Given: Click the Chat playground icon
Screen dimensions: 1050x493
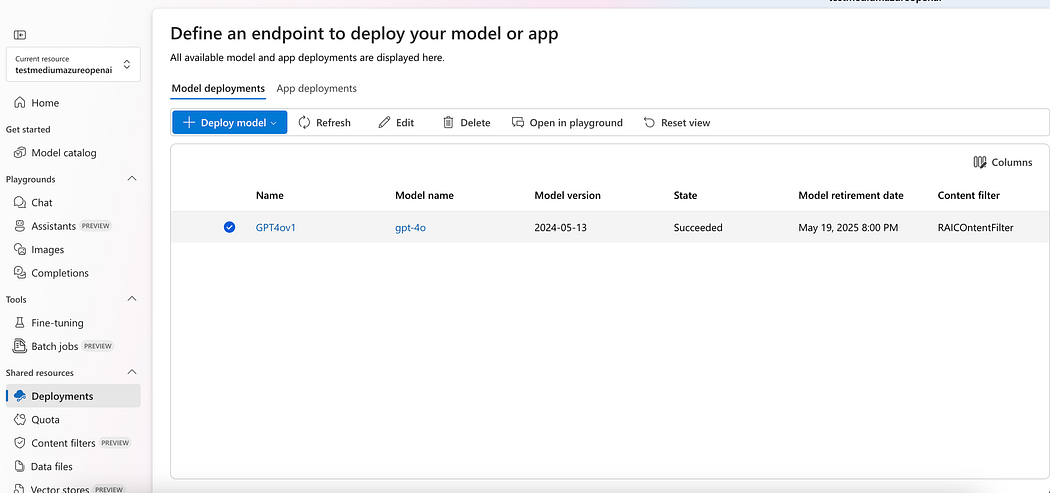Looking at the screenshot, I should [x=19, y=202].
